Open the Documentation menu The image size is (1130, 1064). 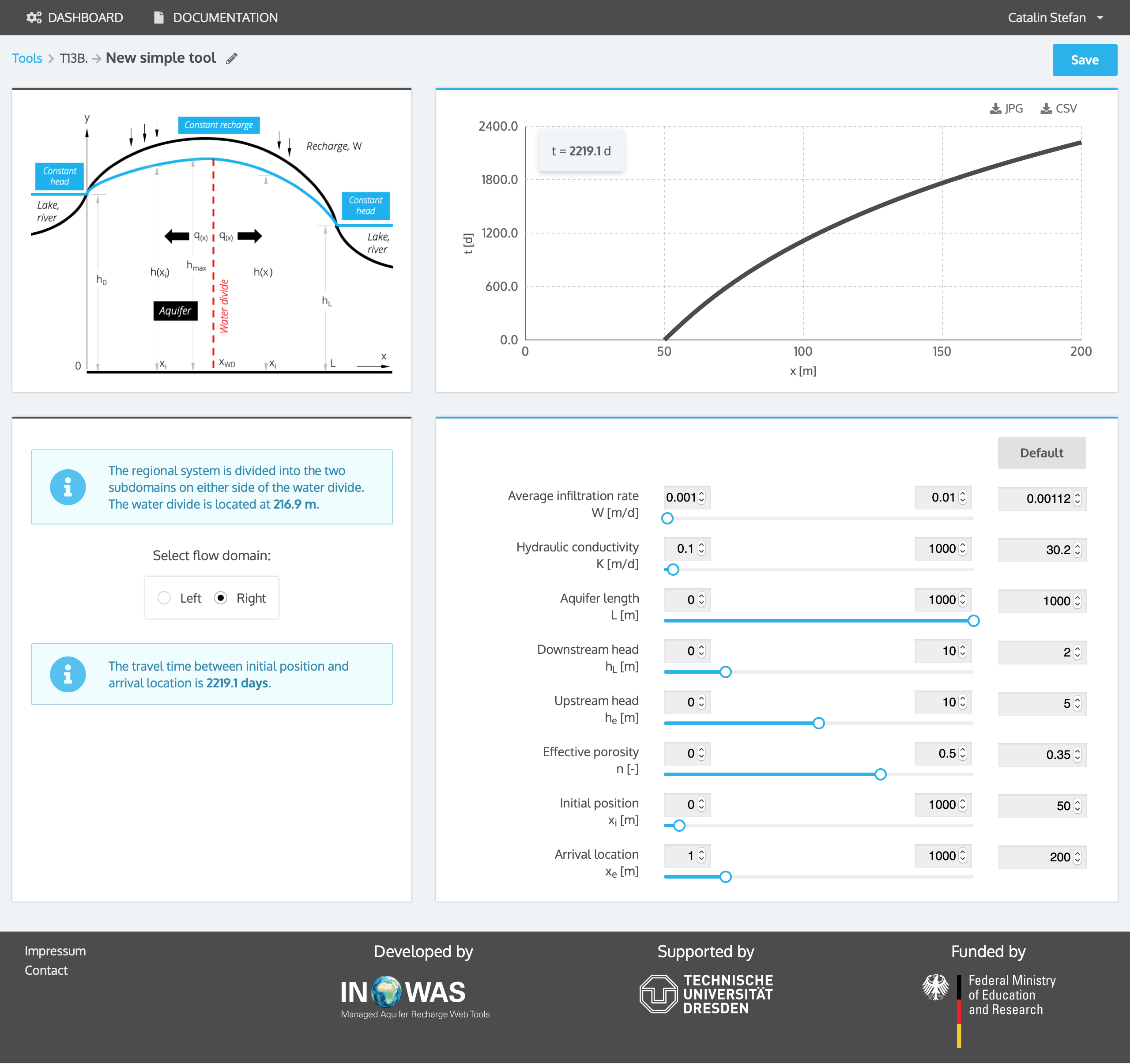point(215,18)
